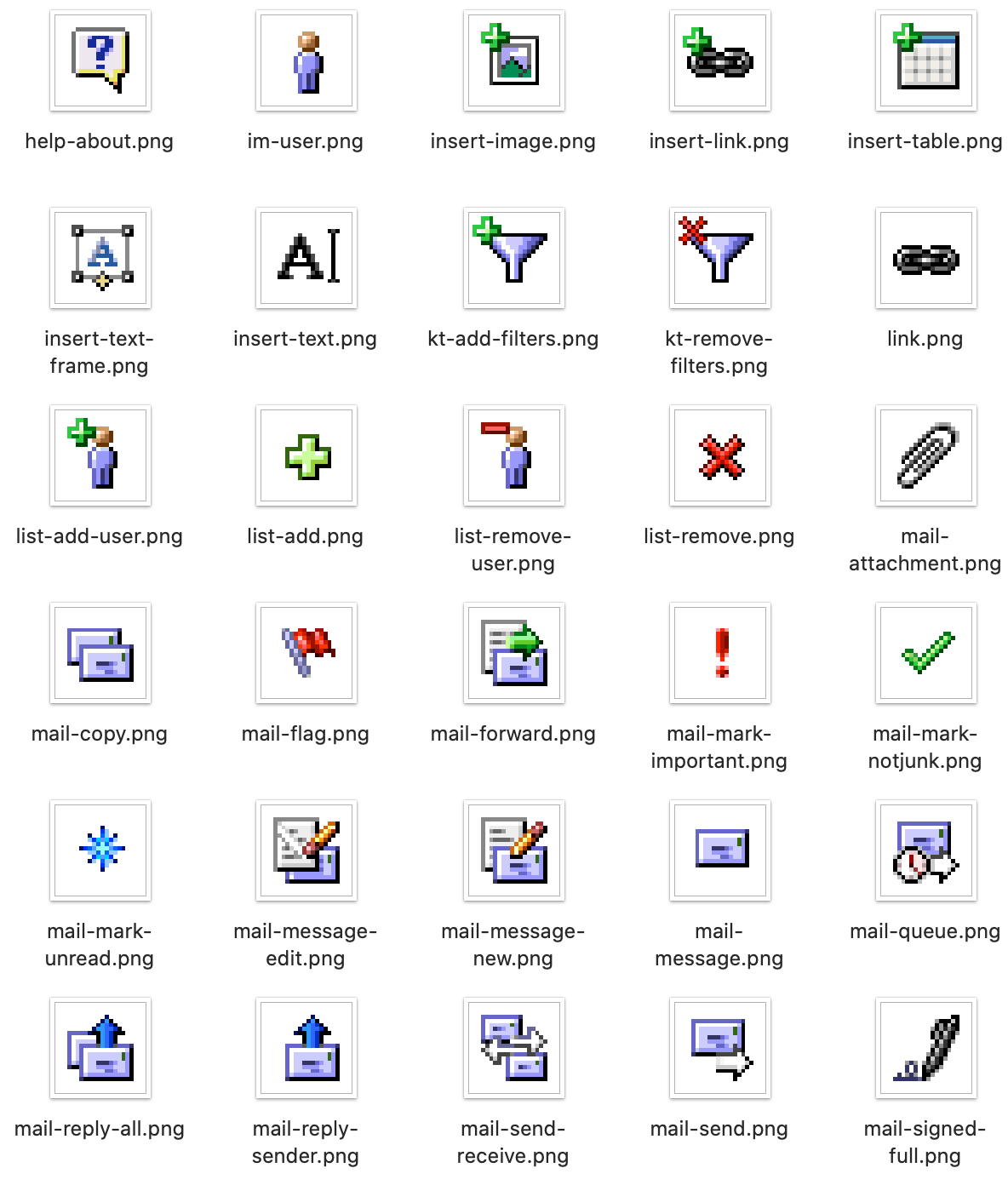Select the help-about.png speech bubble icon

click(x=100, y=60)
